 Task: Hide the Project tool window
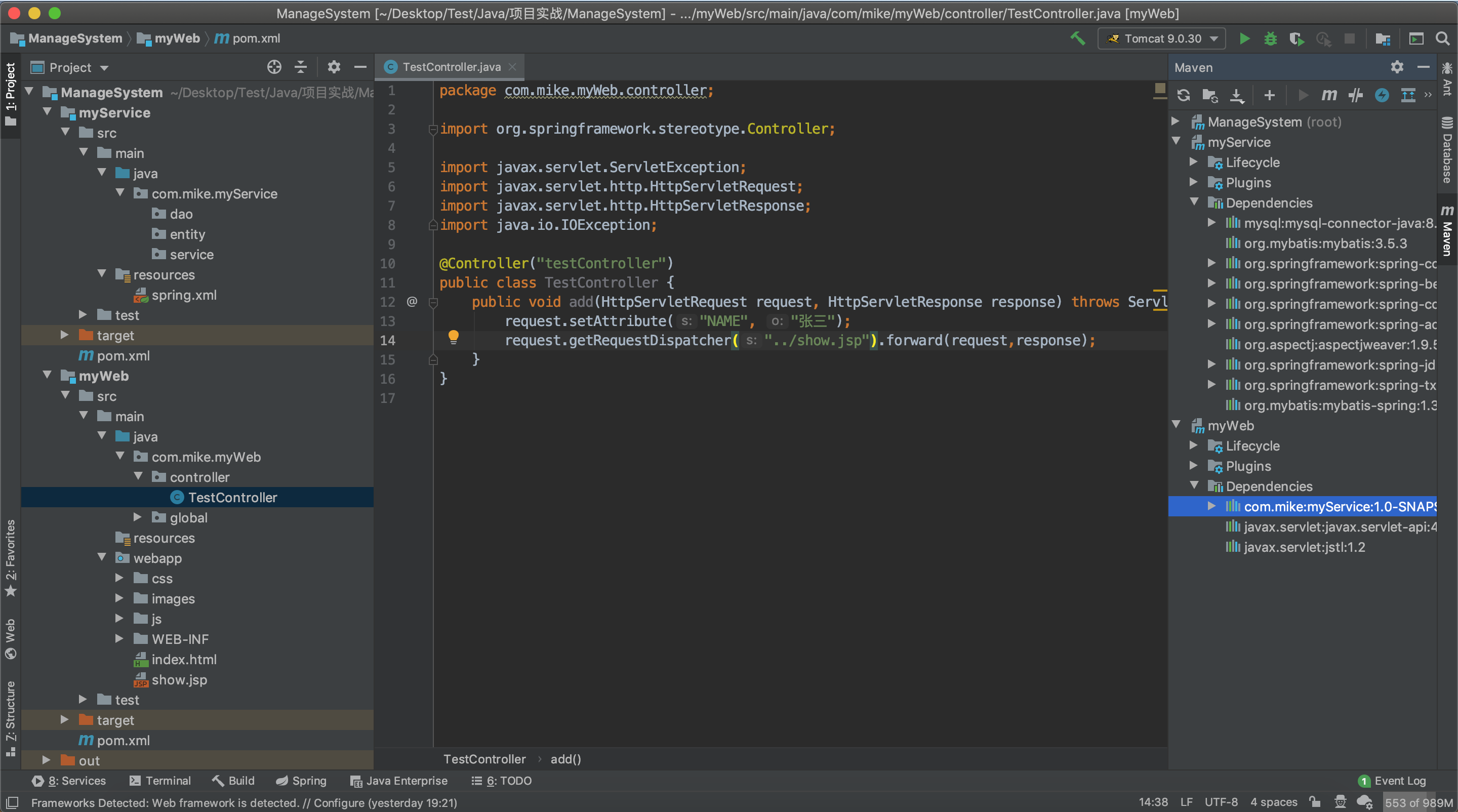[360, 67]
